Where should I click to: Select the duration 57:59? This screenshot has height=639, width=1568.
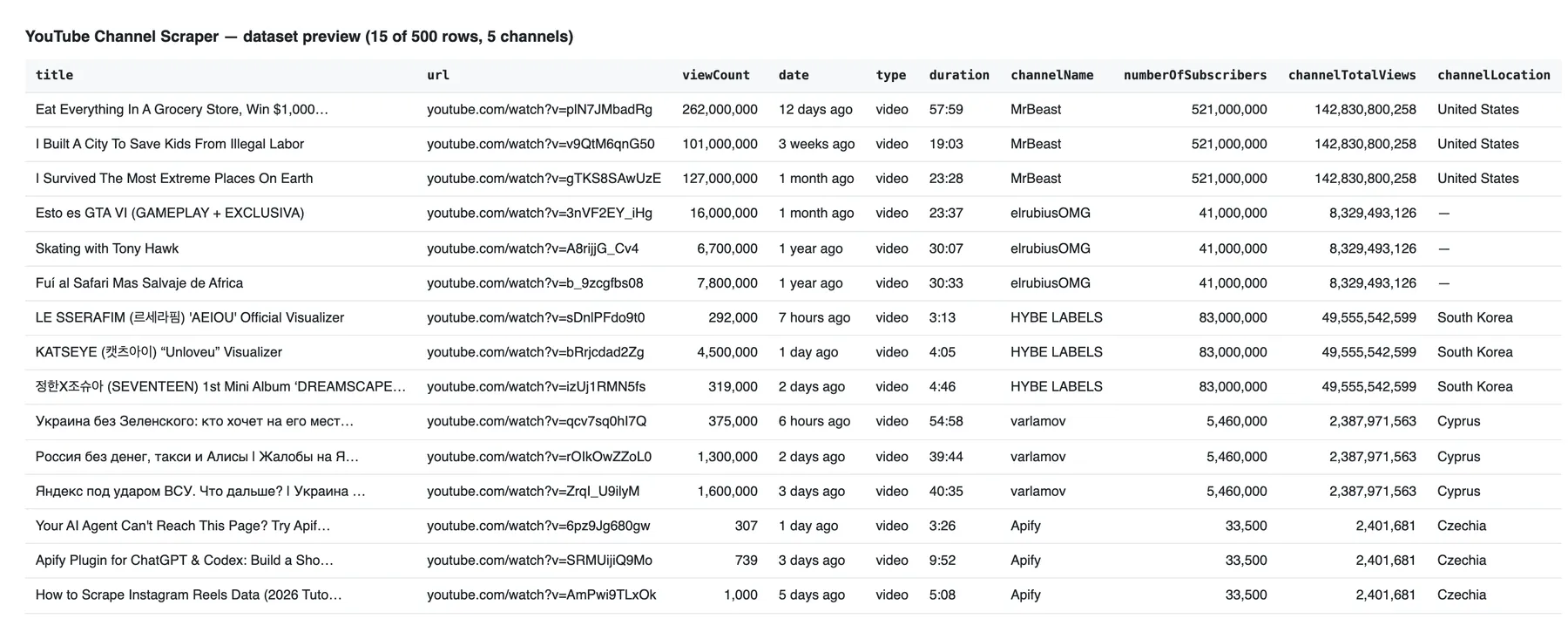(x=946, y=109)
